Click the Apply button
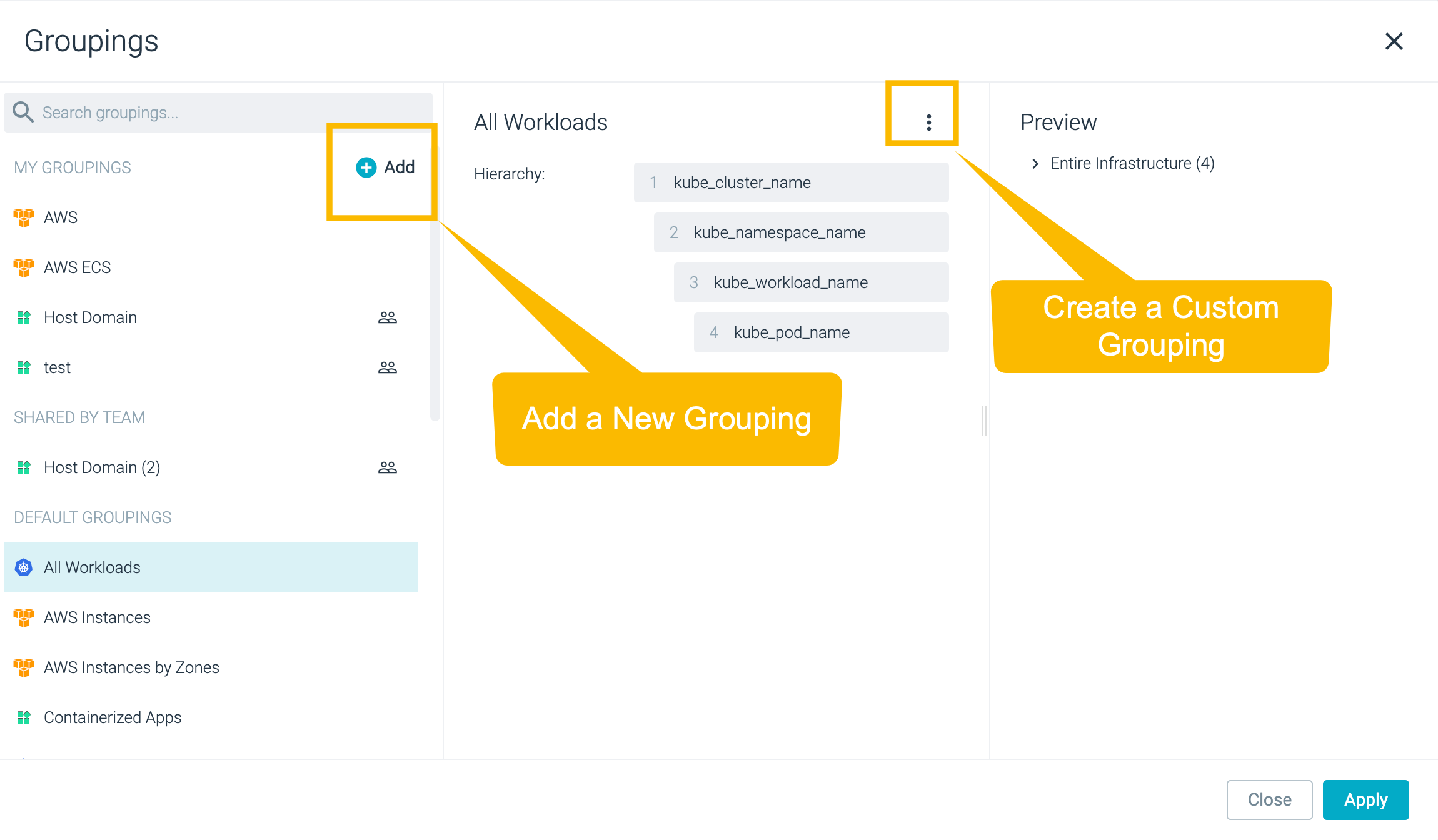Screen dimensions: 1438x840 1365,799
